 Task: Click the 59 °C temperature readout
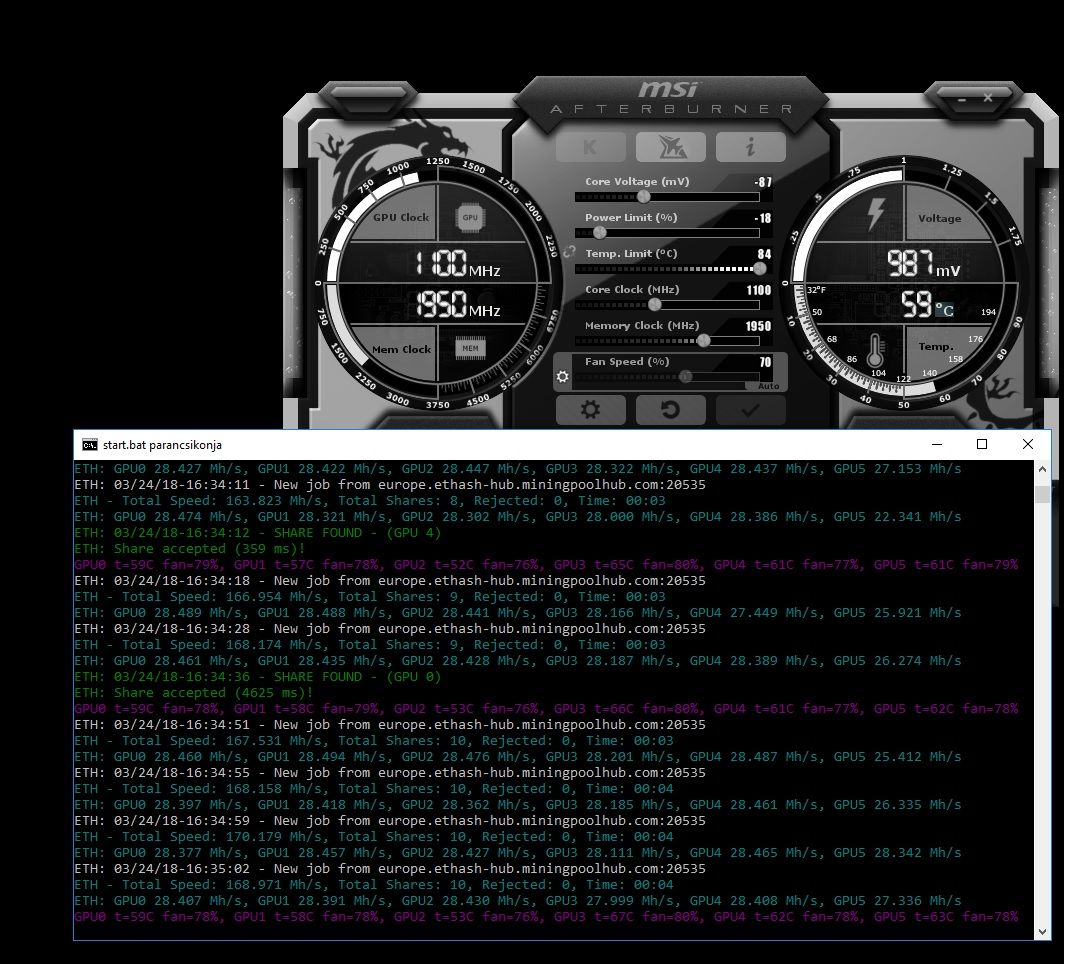pyautogui.click(x=927, y=305)
